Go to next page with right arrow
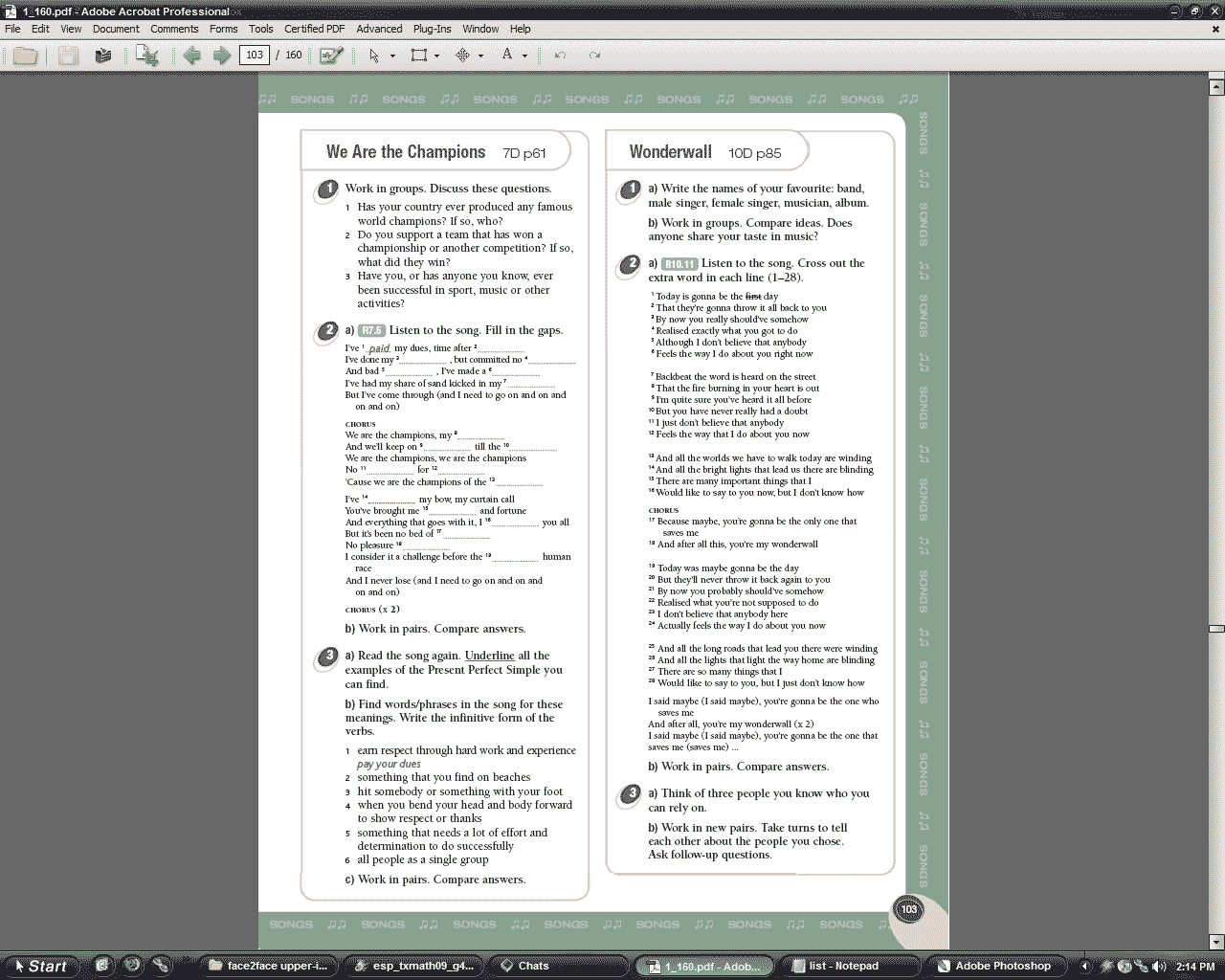Viewport: 1225px width, 980px height. 221,56
